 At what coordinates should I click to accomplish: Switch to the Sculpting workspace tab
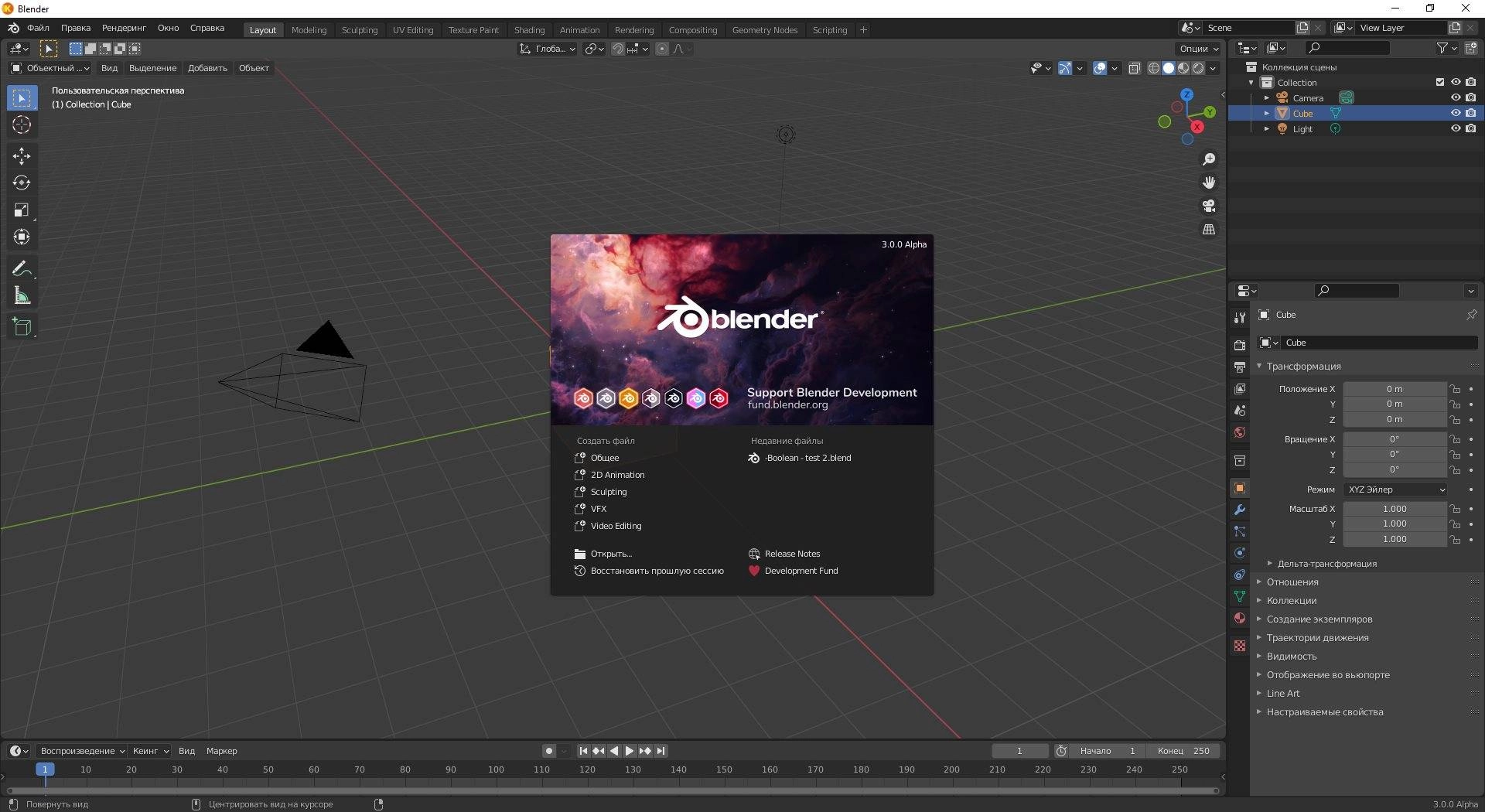pos(359,29)
